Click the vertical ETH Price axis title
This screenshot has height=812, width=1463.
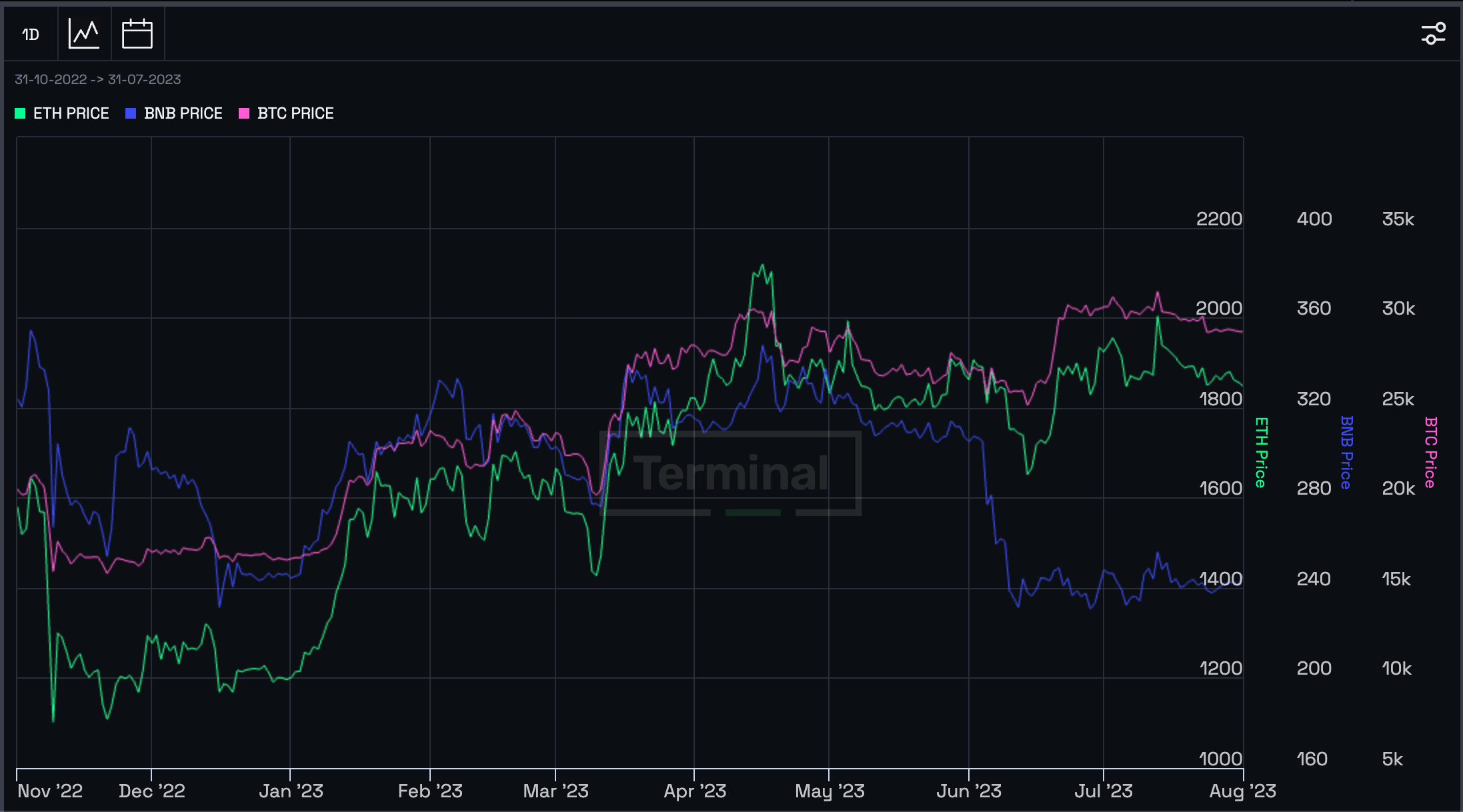(x=1260, y=453)
